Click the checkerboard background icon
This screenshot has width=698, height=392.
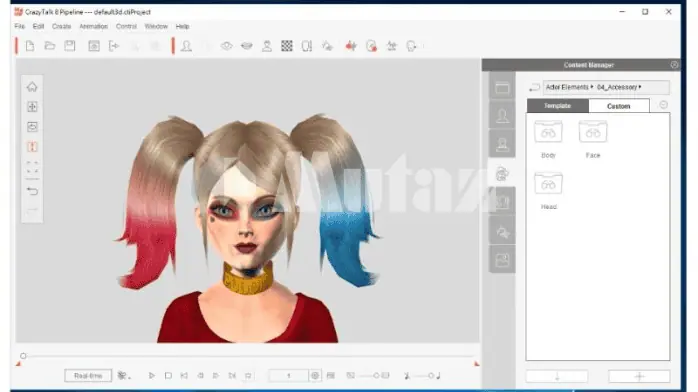[287, 46]
